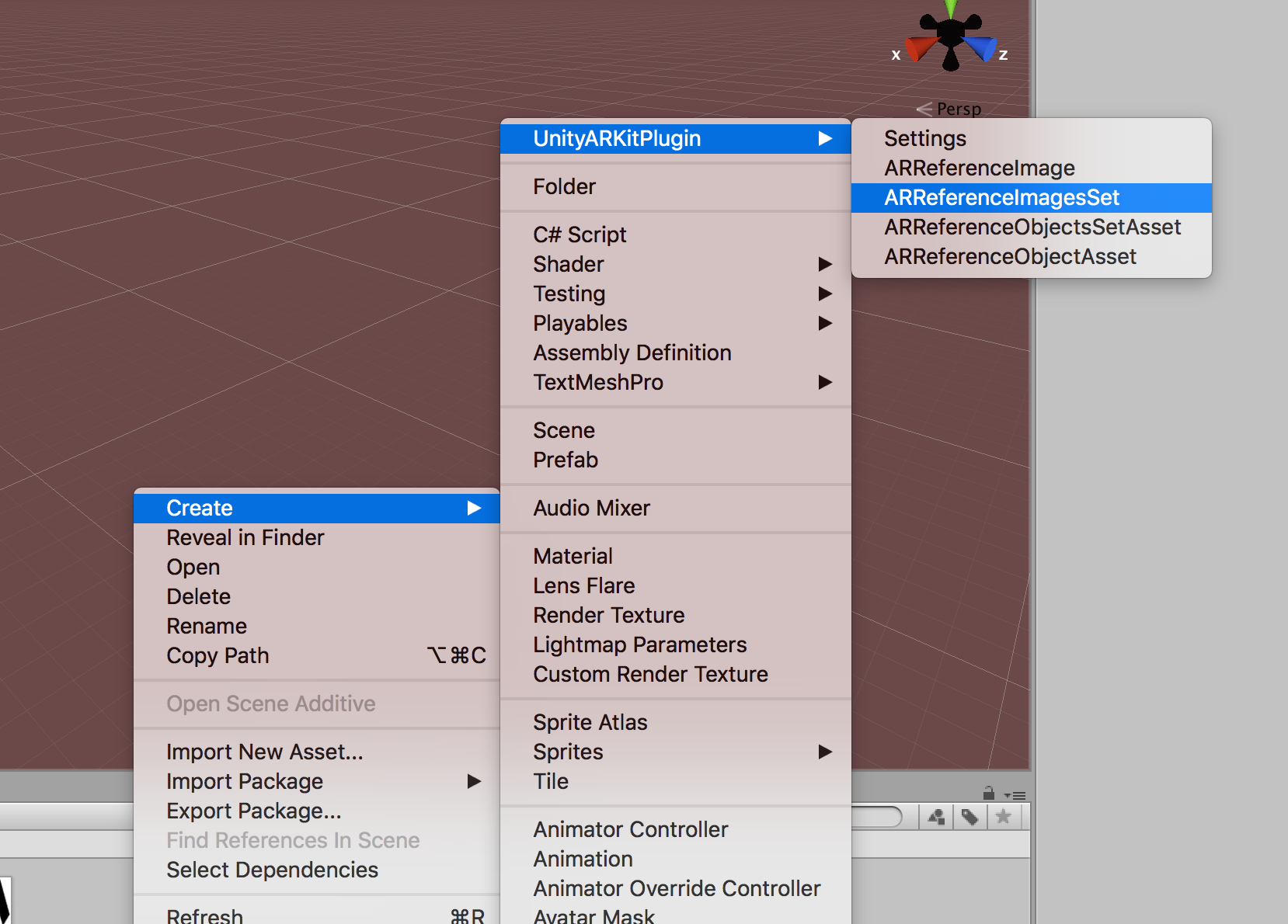This screenshot has height=924, width=1288.
Task: Choose Lightmap Parameters menu entry
Action: (x=676, y=644)
